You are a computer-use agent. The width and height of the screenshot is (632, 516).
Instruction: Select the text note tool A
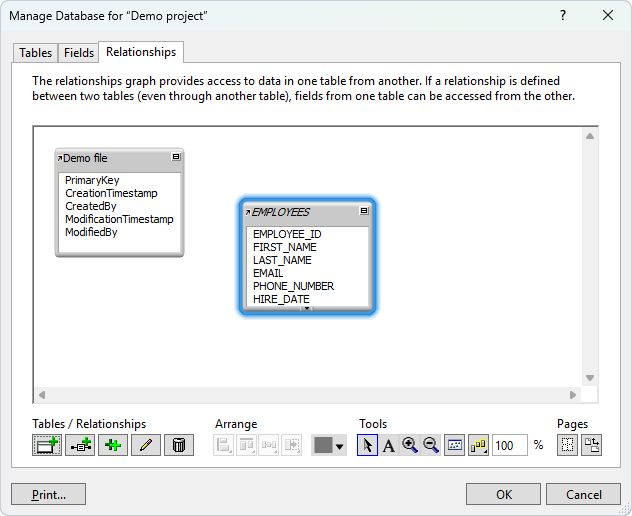tap(389, 445)
